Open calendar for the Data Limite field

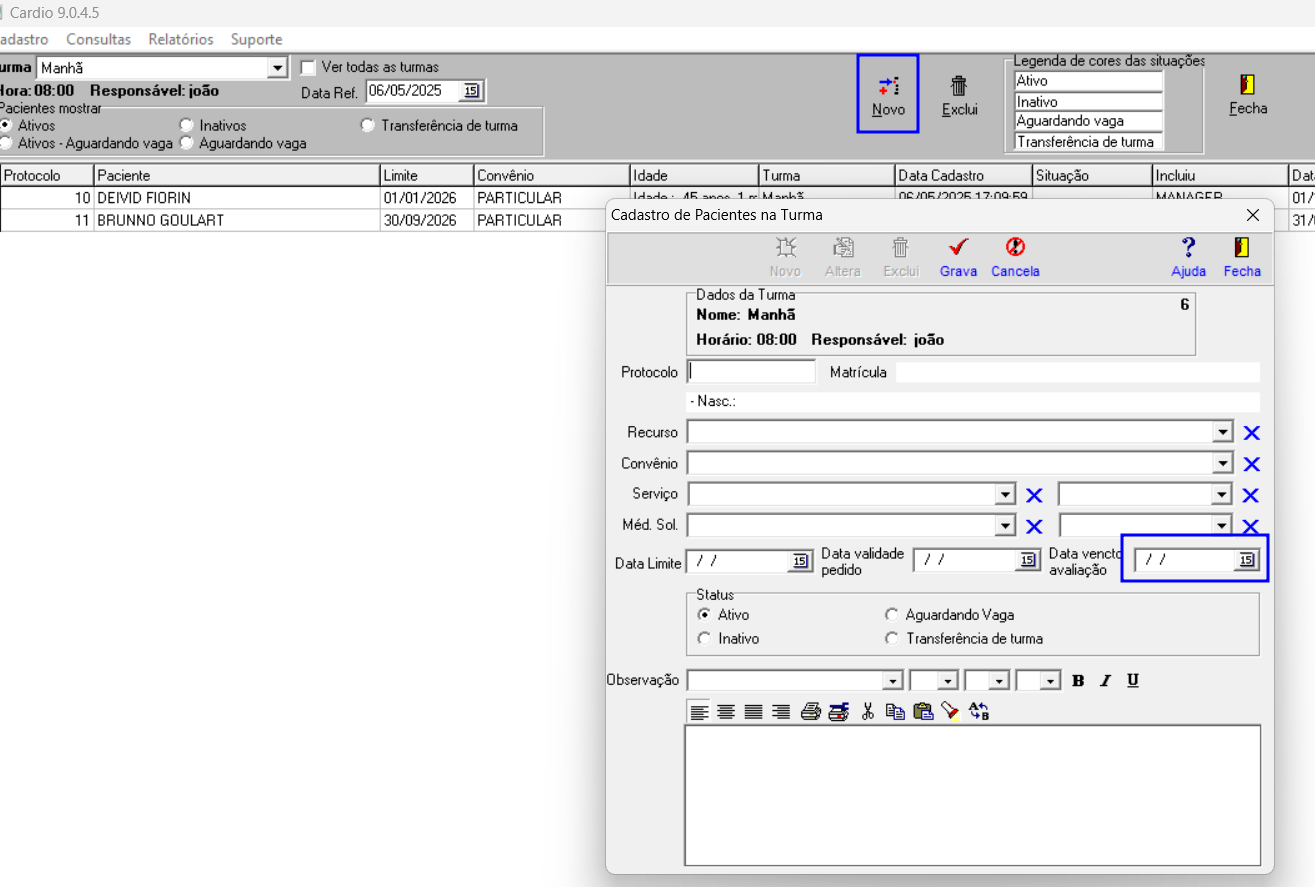pyautogui.click(x=799, y=562)
